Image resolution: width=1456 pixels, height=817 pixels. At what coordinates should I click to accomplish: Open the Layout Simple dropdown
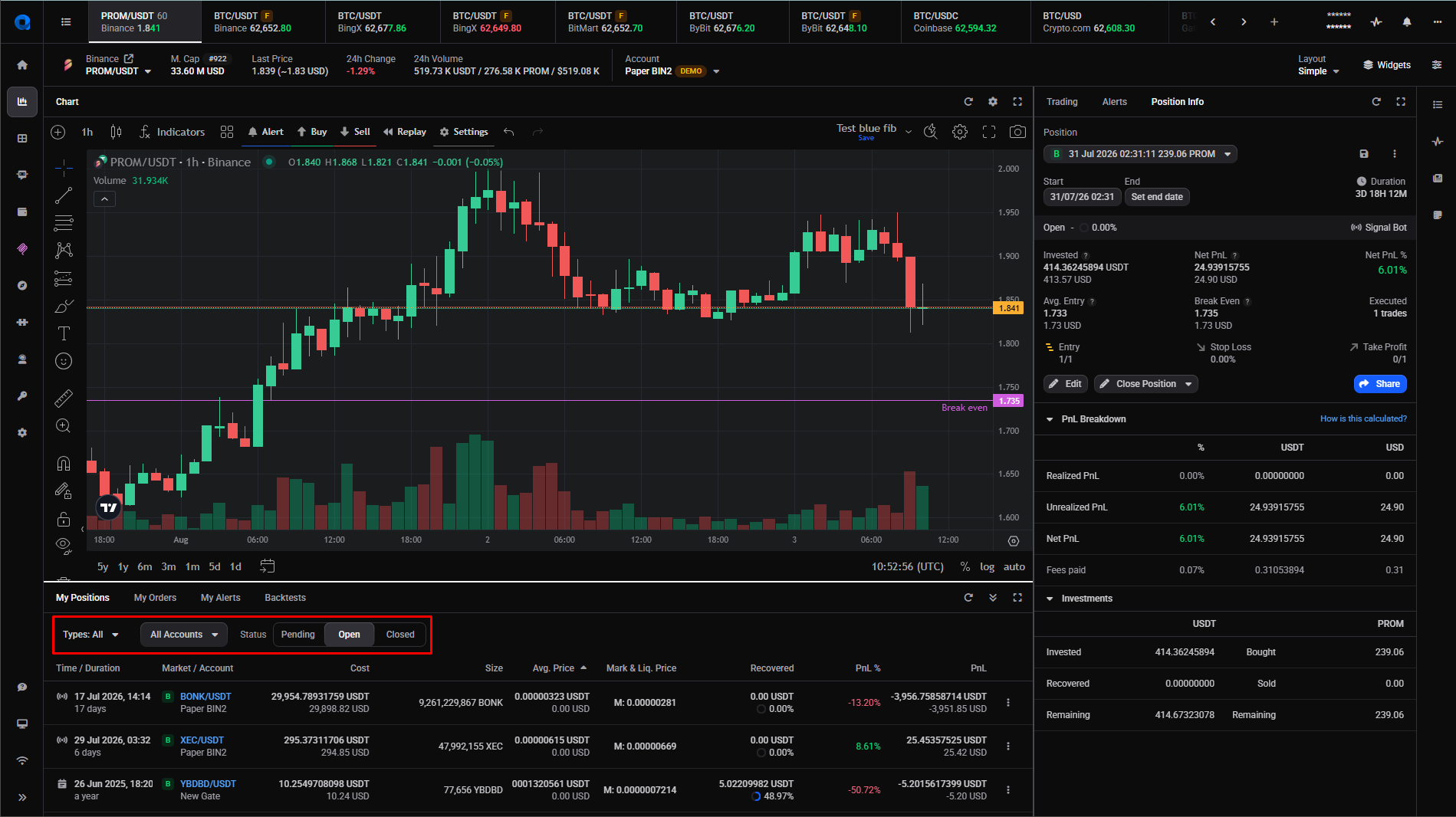pos(1319,71)
